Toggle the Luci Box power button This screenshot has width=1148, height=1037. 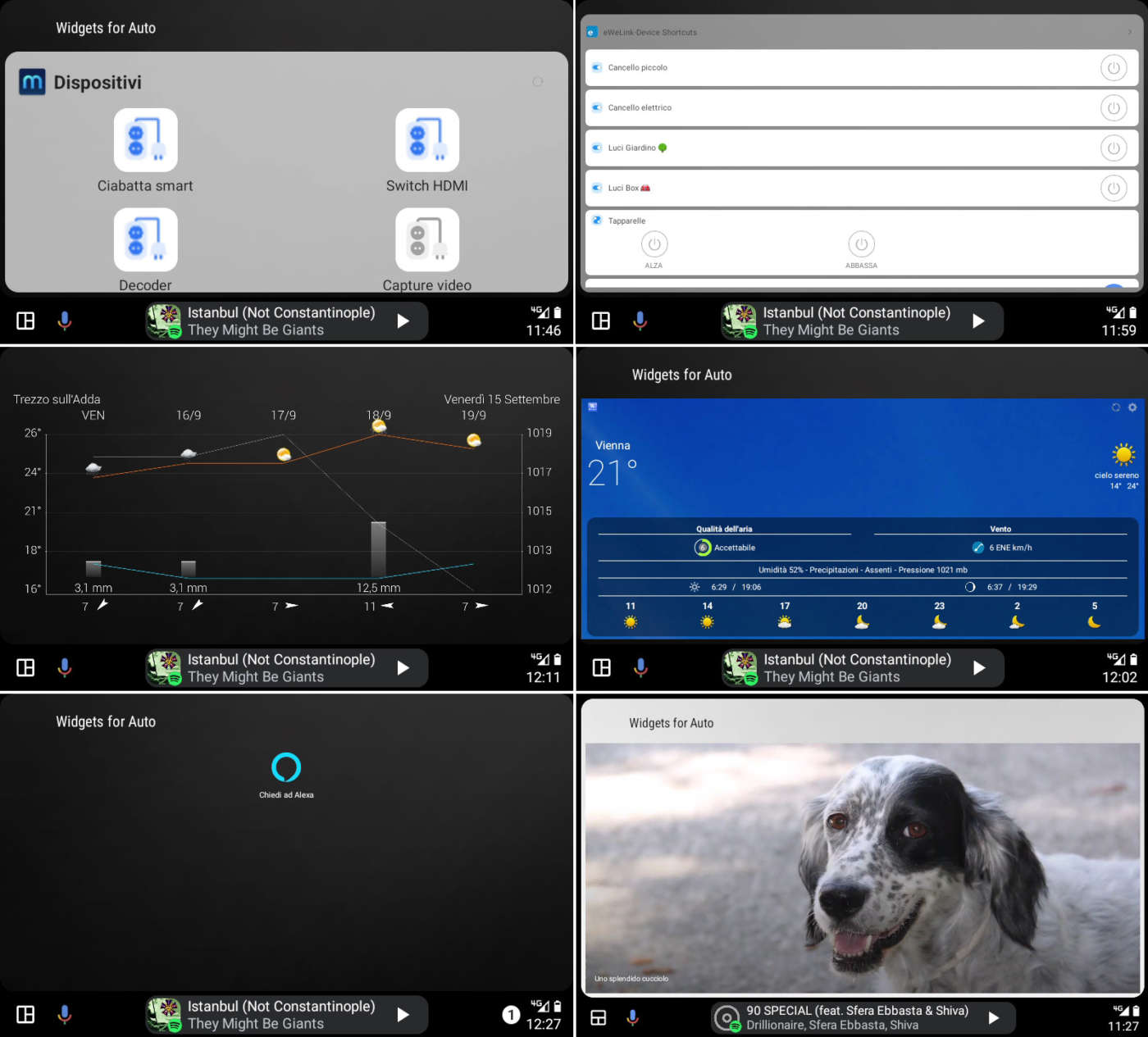pyautogui.click(x=1113, y=189)
